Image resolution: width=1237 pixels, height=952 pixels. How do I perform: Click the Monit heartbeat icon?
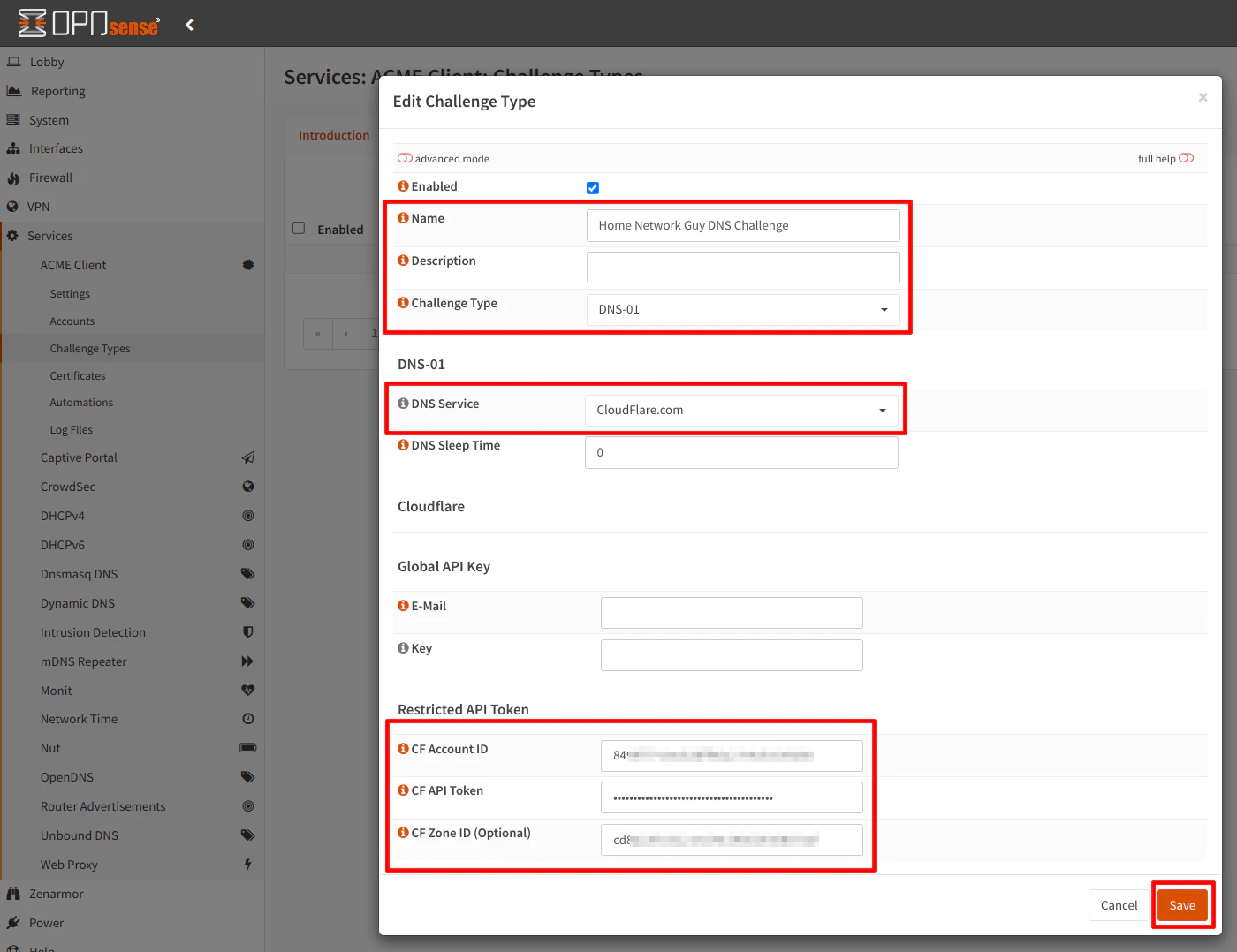[x=248, y=691]
